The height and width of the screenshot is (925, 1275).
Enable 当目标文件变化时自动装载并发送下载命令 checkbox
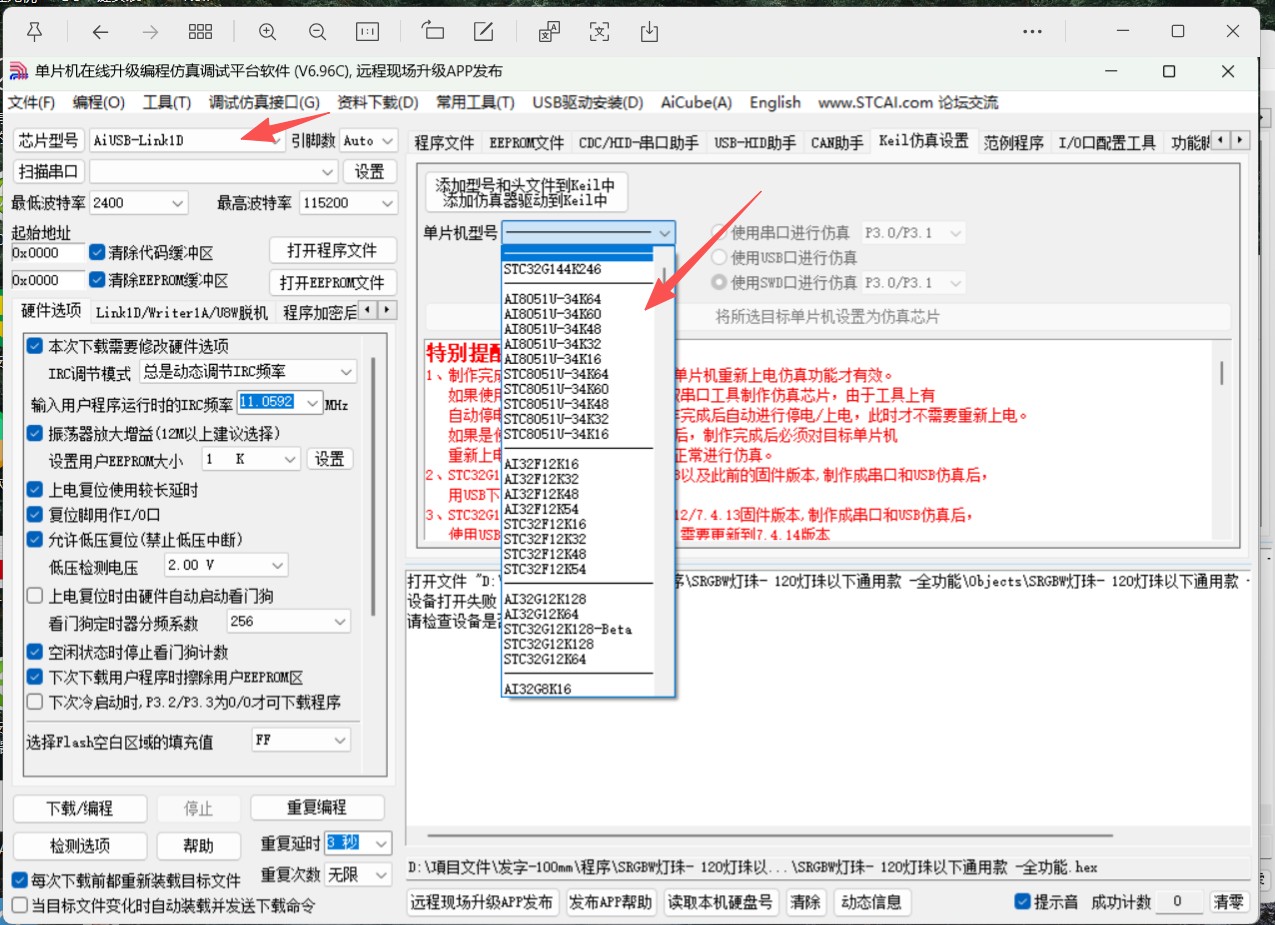pyautogui.click(x=20, y=906)
